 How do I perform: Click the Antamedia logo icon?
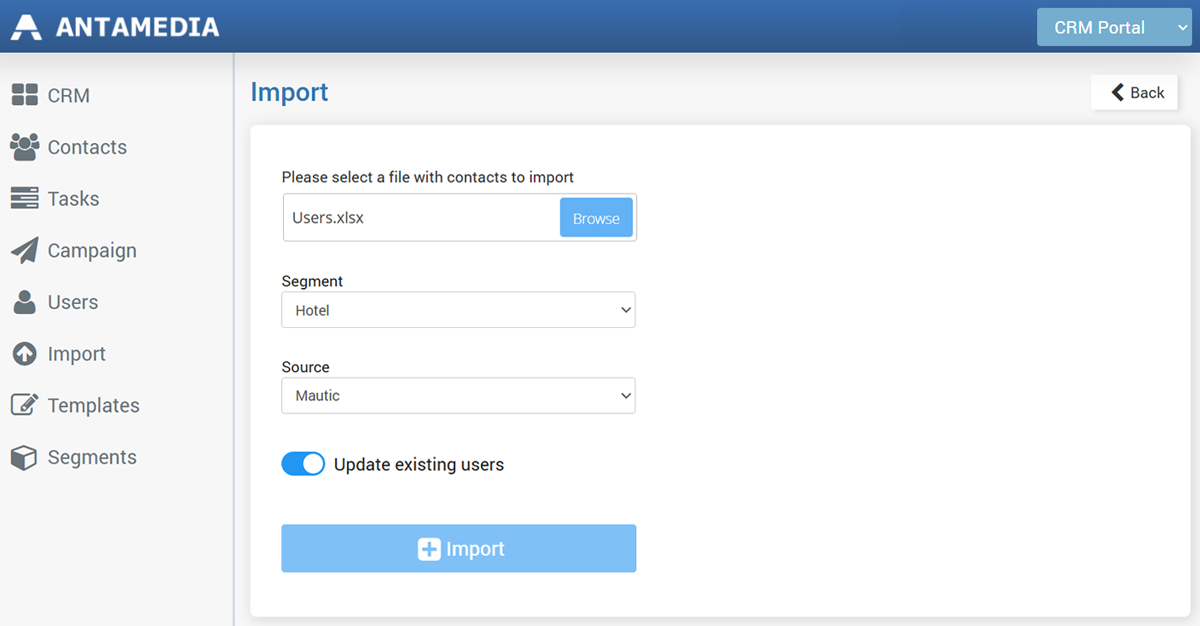pyautogui.click(x=27, y=27)
